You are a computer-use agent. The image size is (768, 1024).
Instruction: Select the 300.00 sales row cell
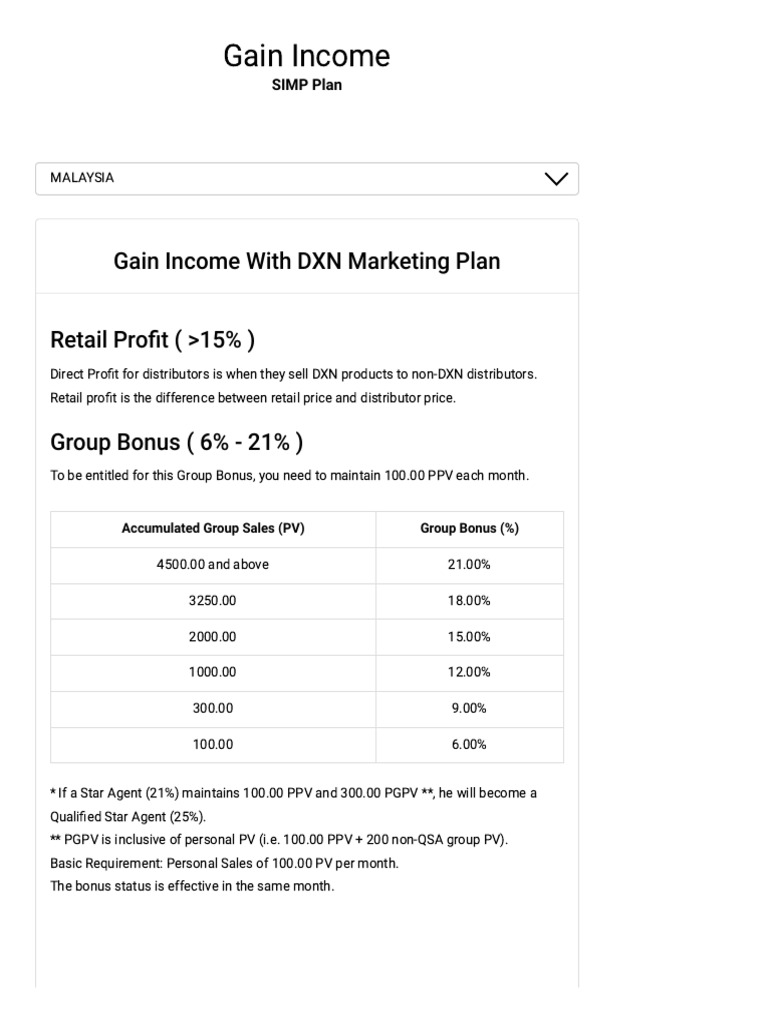213,708
